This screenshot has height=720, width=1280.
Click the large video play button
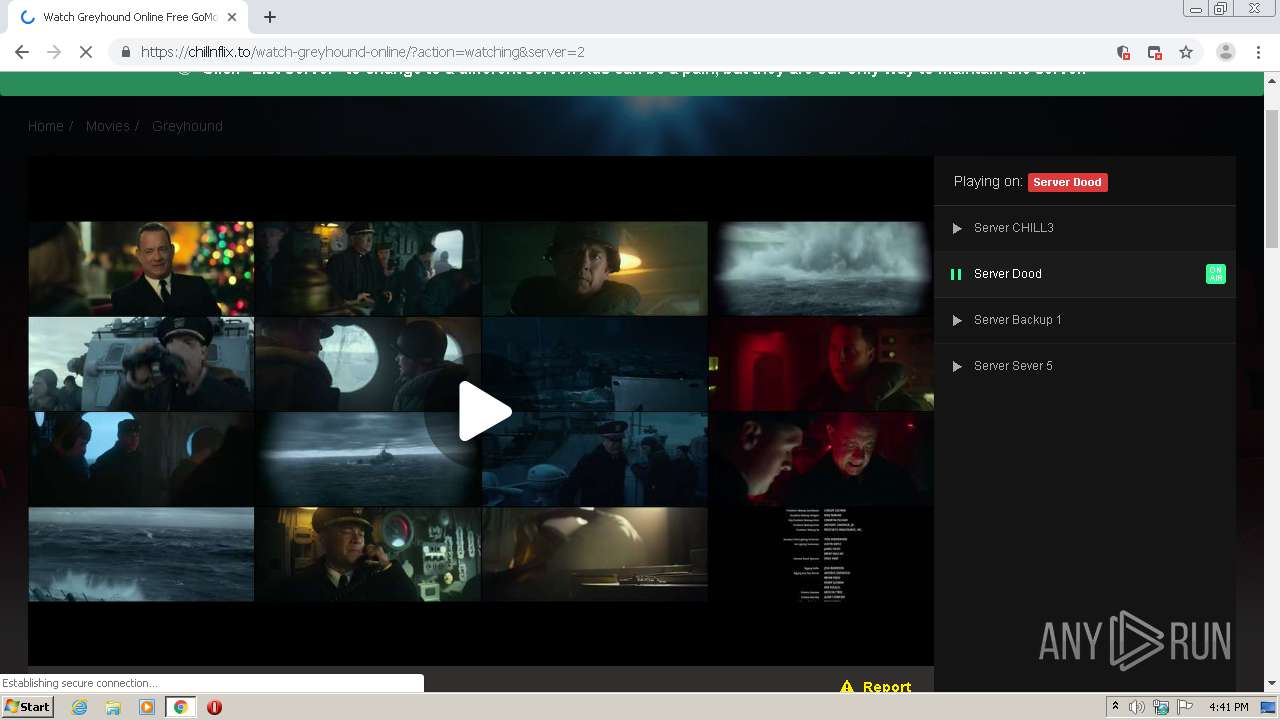tap(485, 411)
